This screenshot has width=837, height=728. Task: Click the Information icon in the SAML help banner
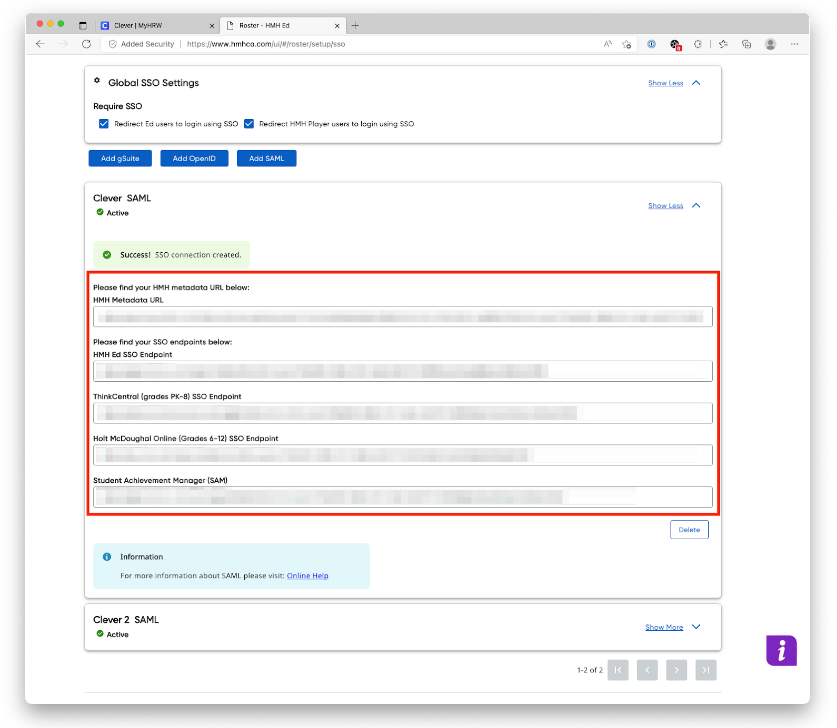(107, 557)
